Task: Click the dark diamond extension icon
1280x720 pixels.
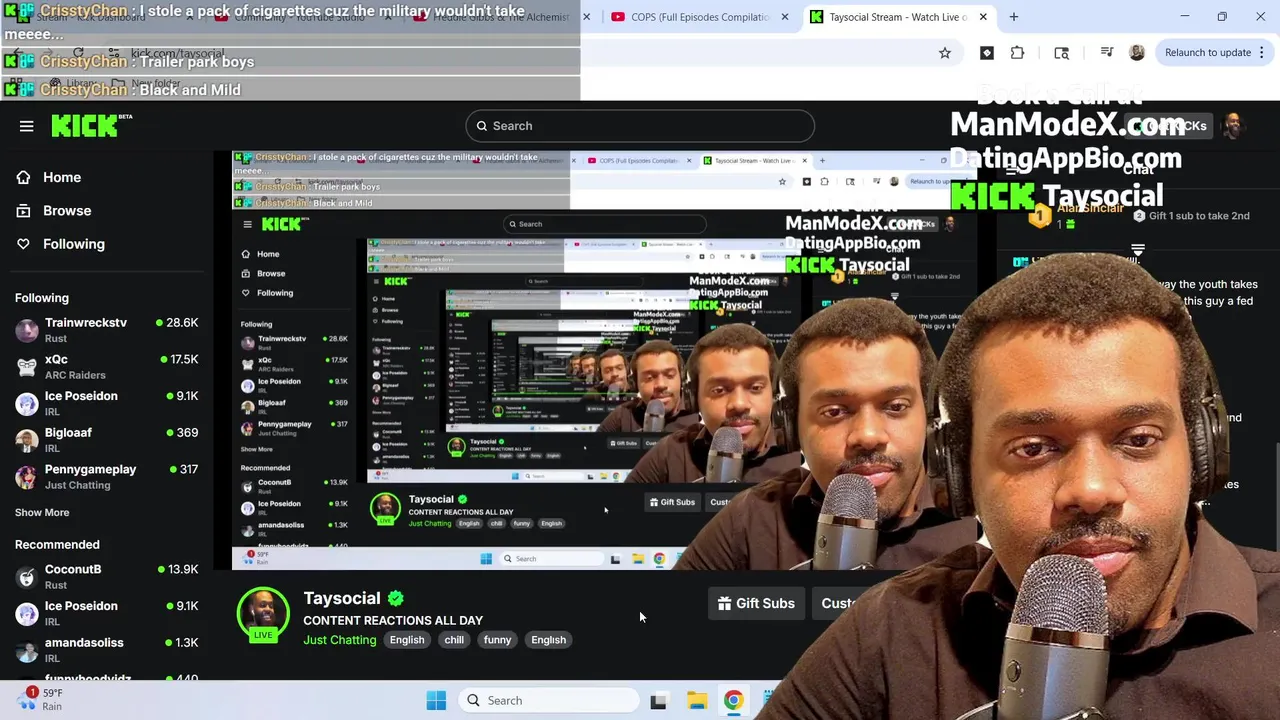Action: 987,53
